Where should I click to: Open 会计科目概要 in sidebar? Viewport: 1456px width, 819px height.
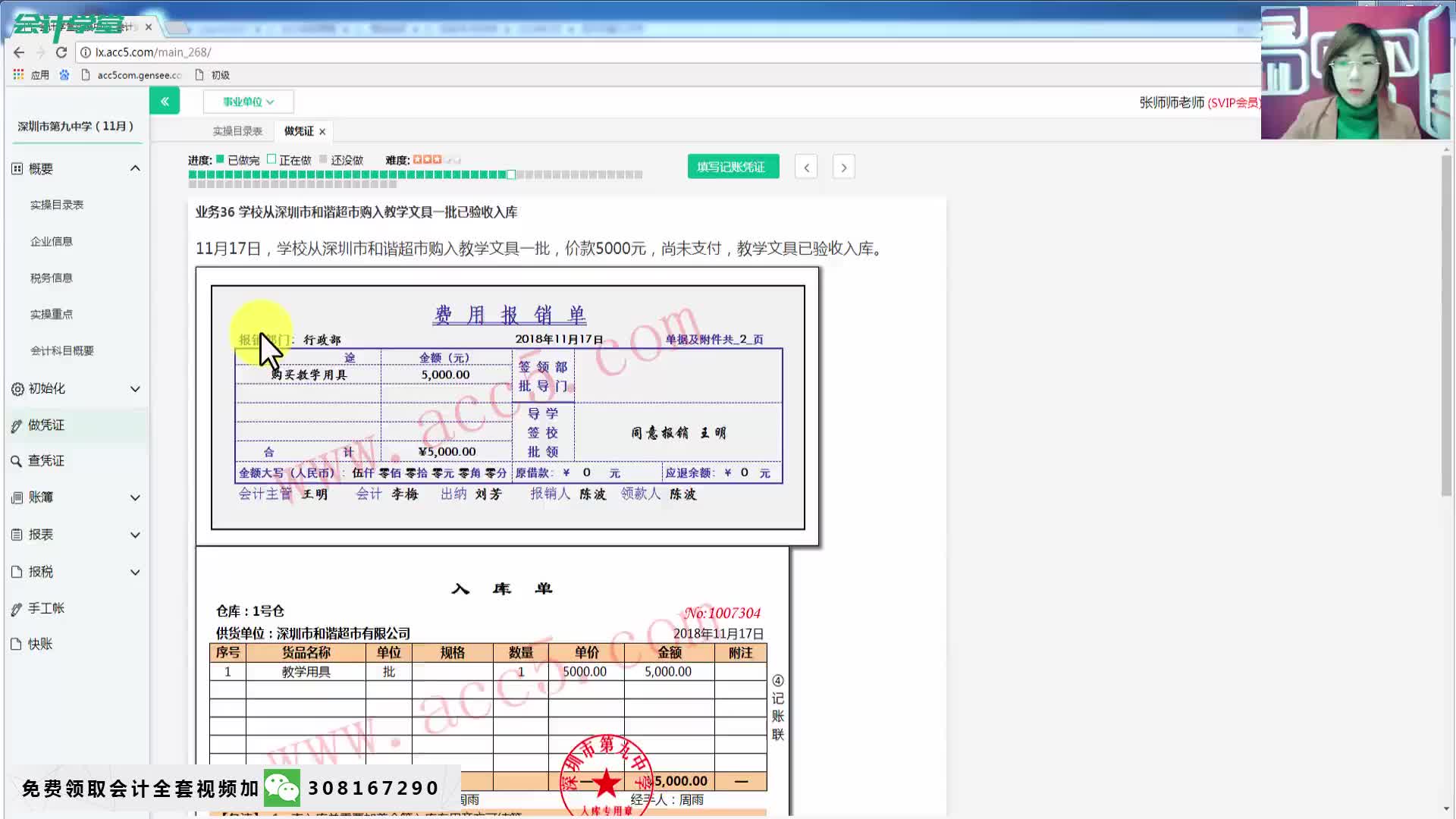point(62,351)
